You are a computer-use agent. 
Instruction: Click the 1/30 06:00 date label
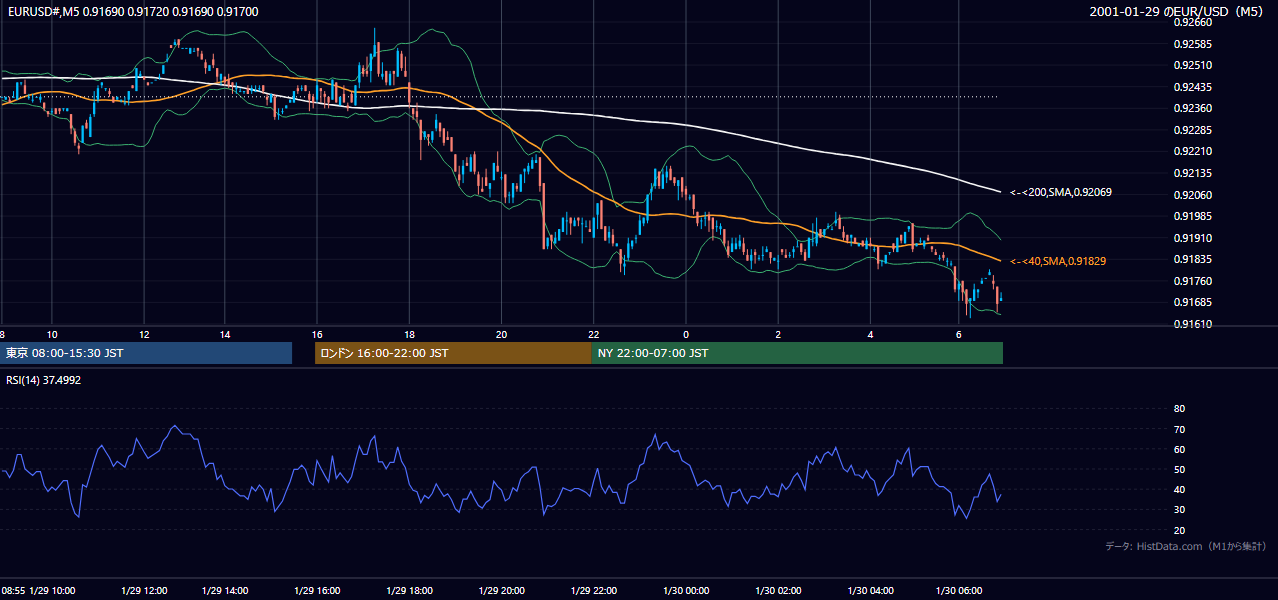click(959, 590)
